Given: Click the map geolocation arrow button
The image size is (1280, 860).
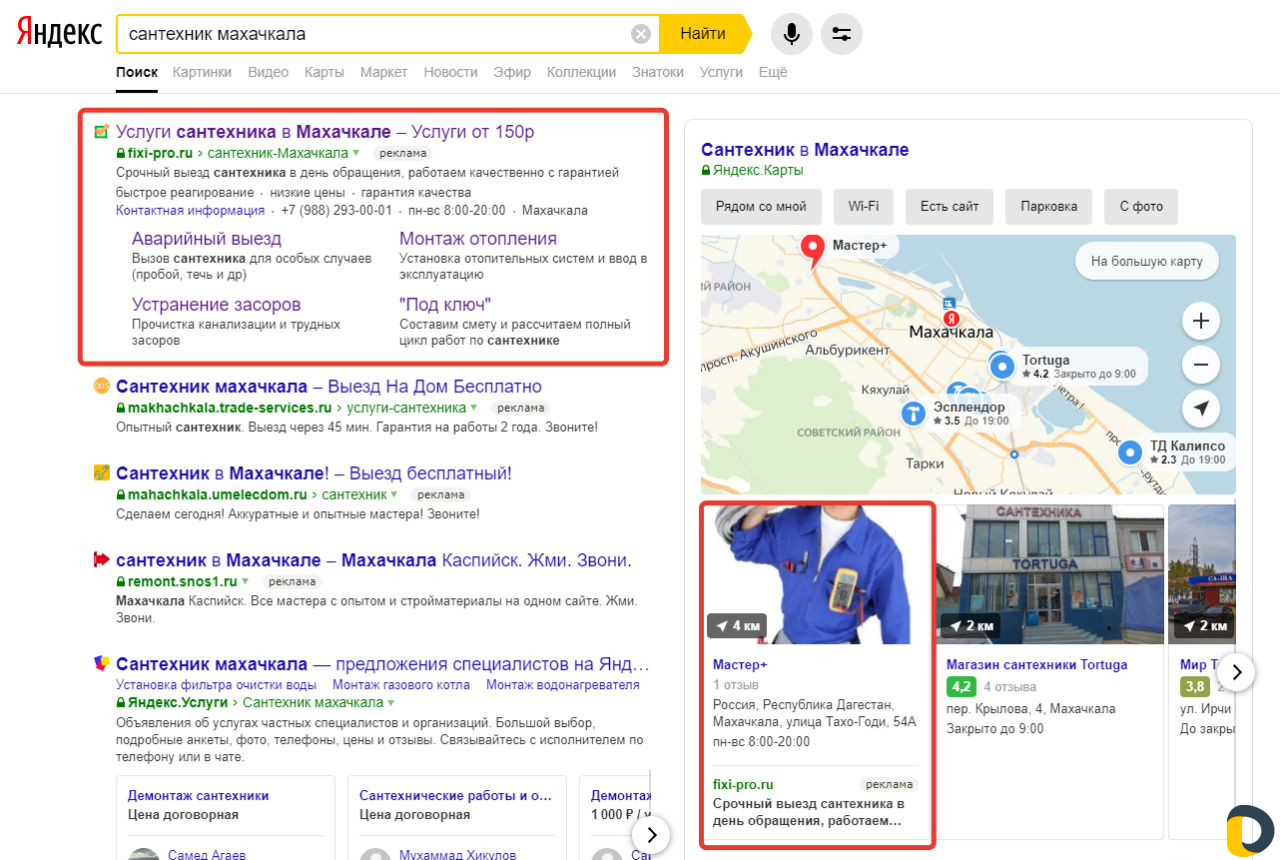Looking at the screenshot, I should (x=1201, y=408).
